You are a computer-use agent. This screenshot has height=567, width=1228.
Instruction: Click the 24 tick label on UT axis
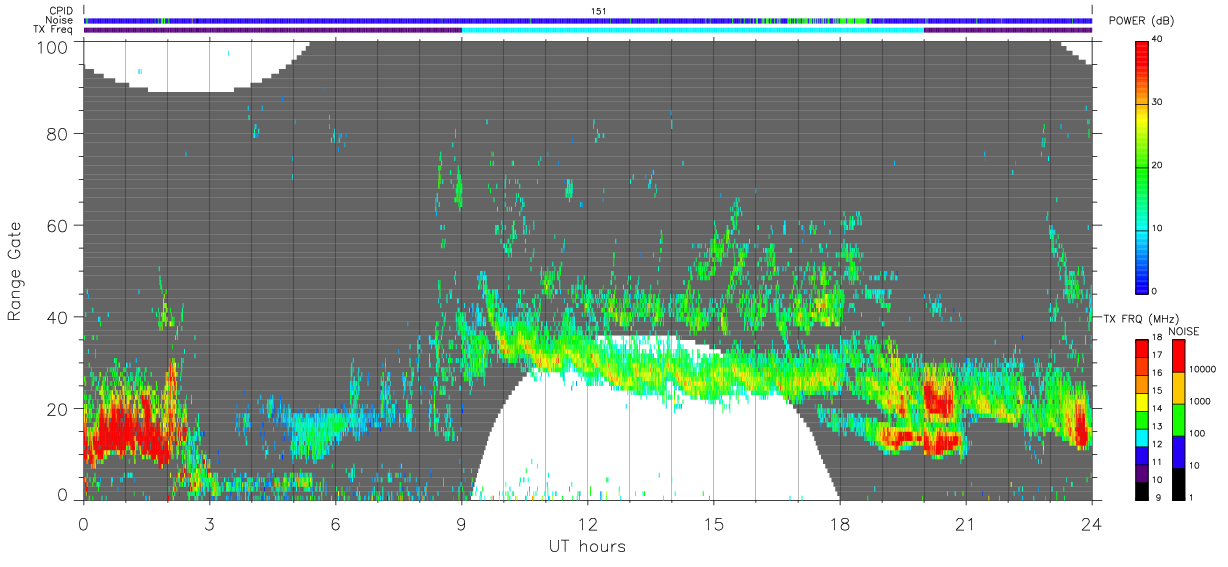click(1092, 524)
